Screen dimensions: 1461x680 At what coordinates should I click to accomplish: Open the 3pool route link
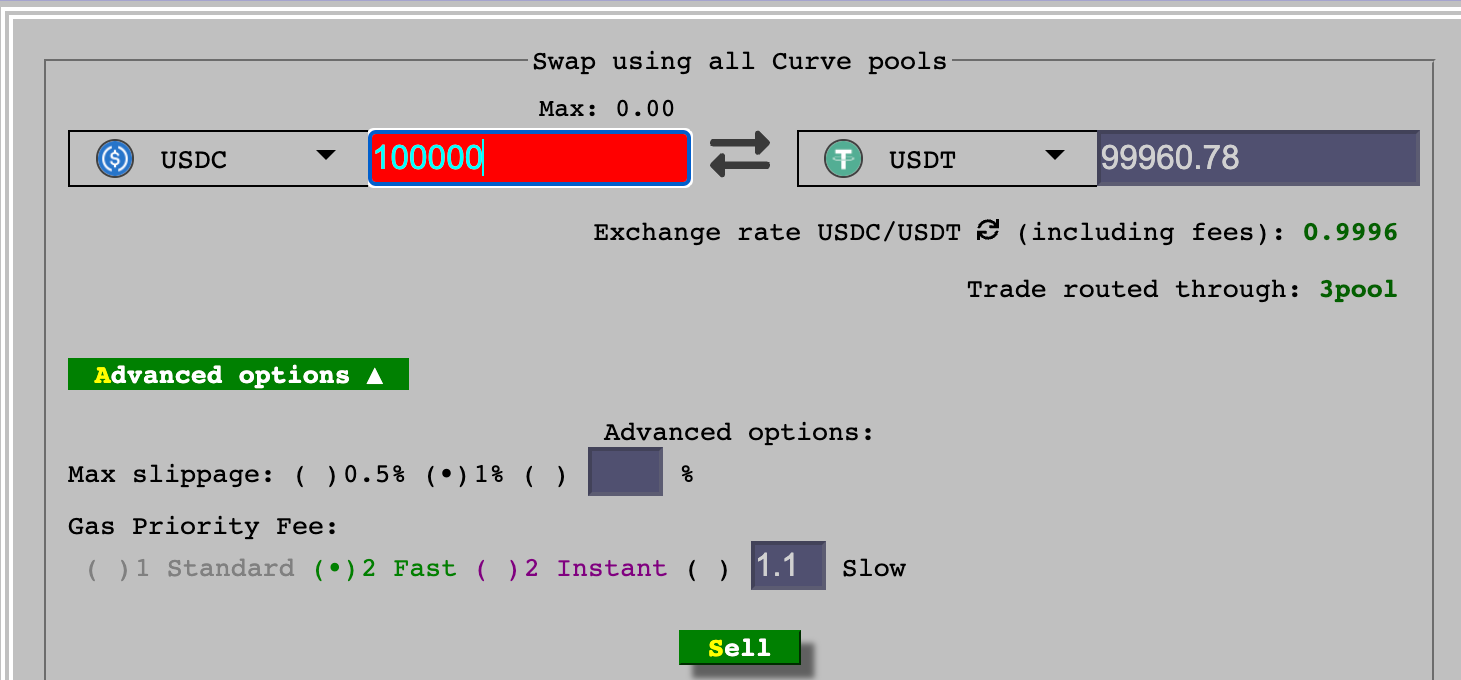click(1357, 290)
